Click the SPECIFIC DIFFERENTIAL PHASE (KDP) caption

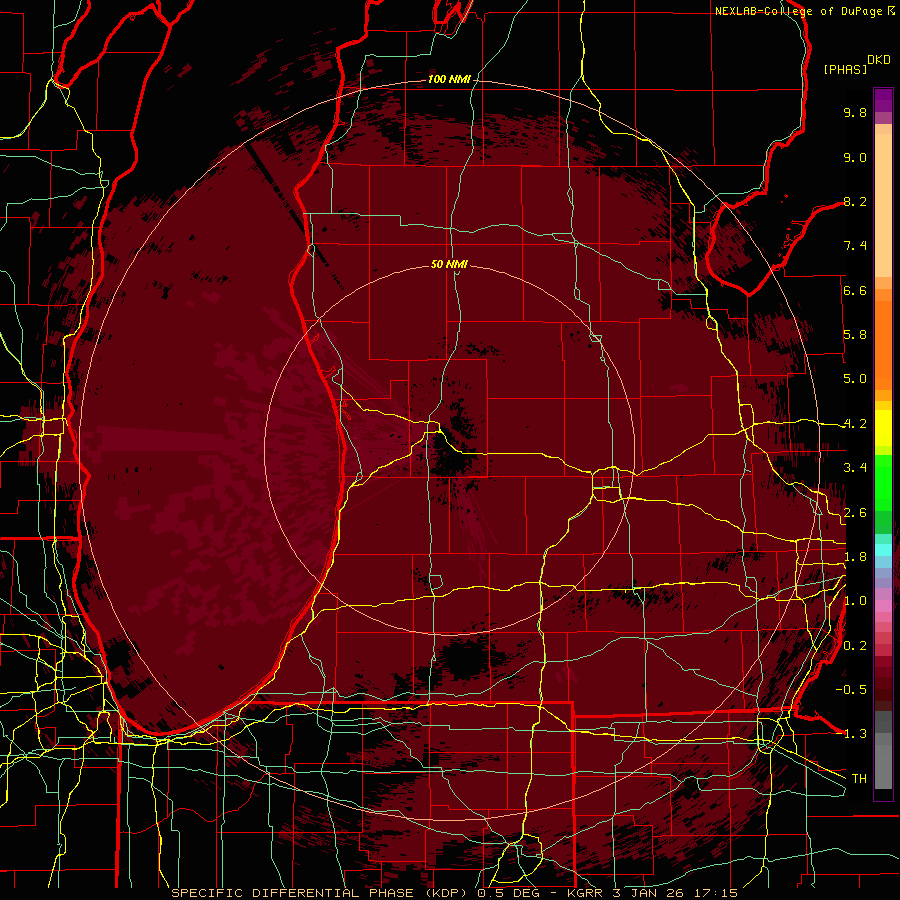pos(321,893)
